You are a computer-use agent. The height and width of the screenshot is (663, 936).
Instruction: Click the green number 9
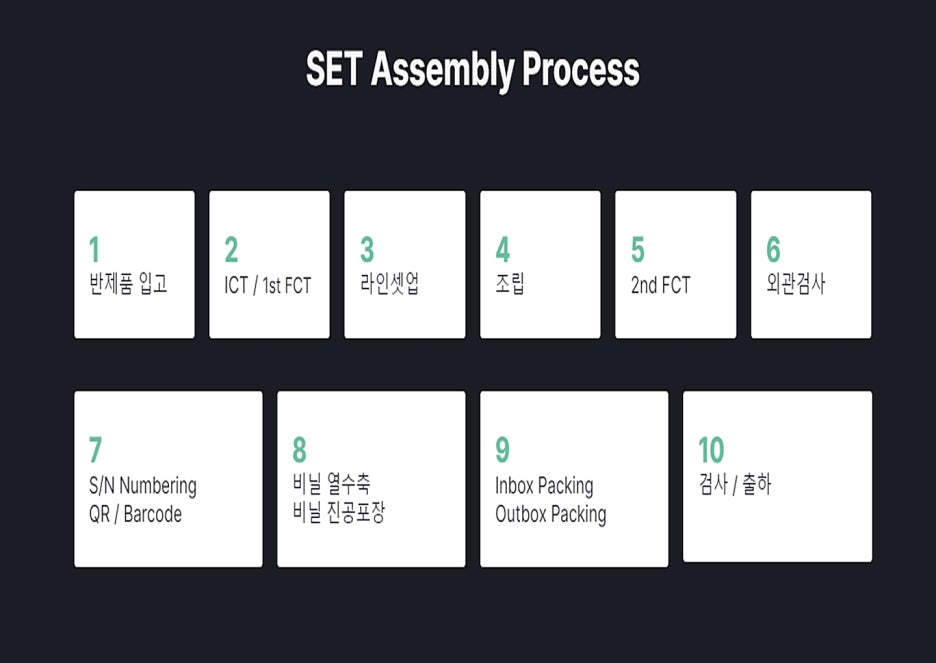pyautogui.click(x=503, y=450)
